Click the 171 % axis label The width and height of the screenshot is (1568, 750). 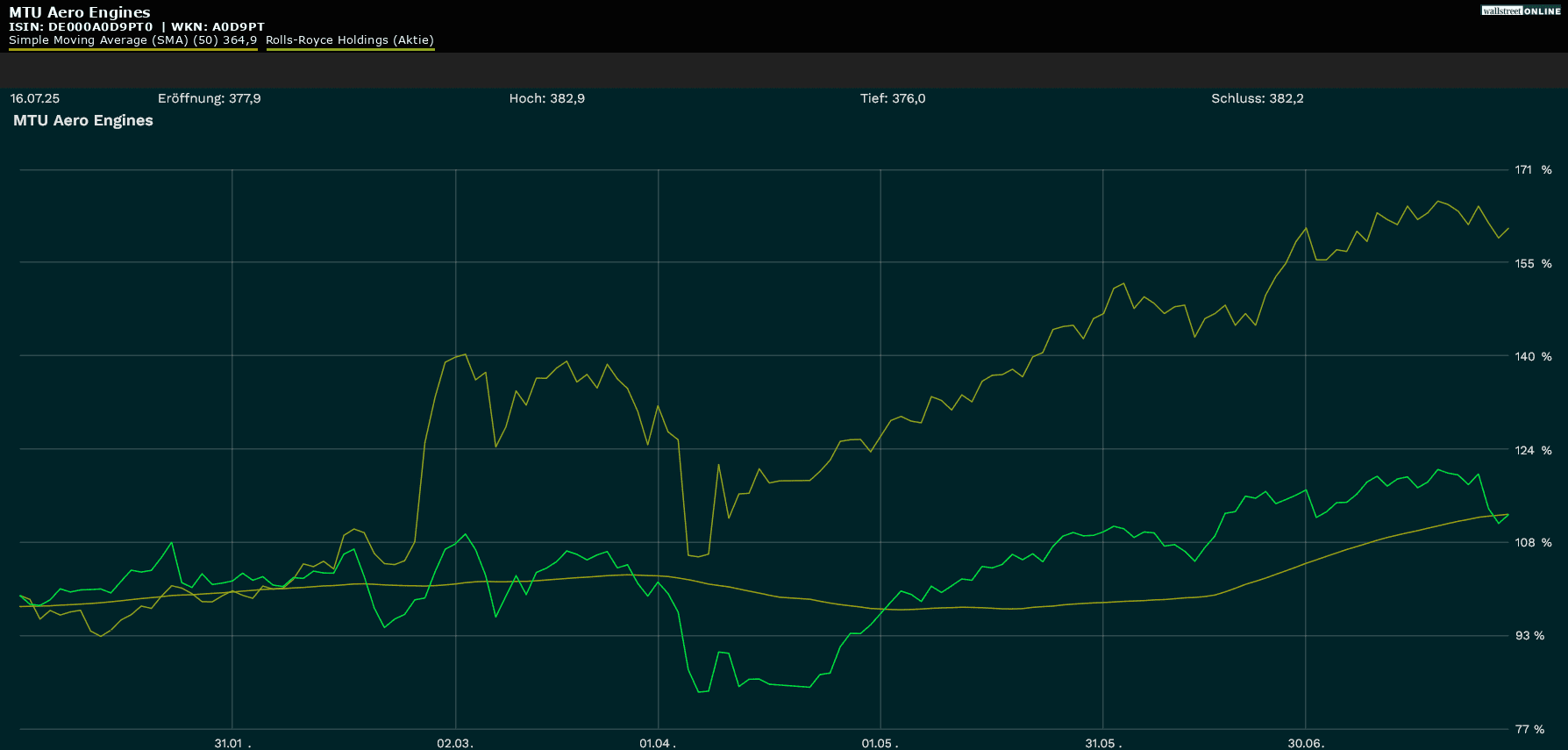pyautogui.click(x=1533, y=169)
